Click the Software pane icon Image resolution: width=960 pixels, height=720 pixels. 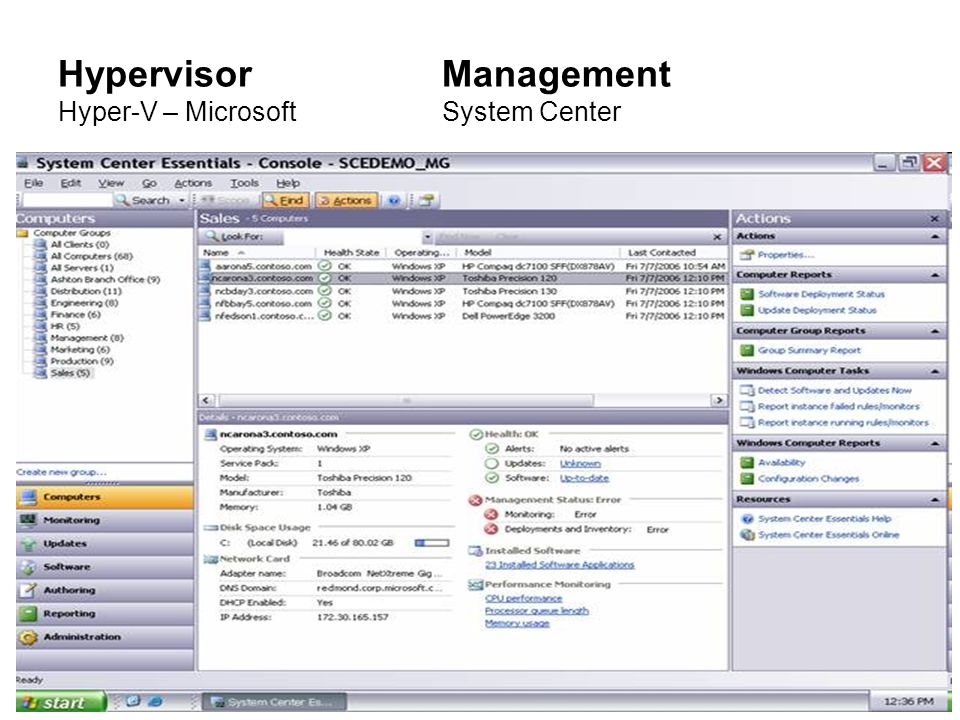28,567
